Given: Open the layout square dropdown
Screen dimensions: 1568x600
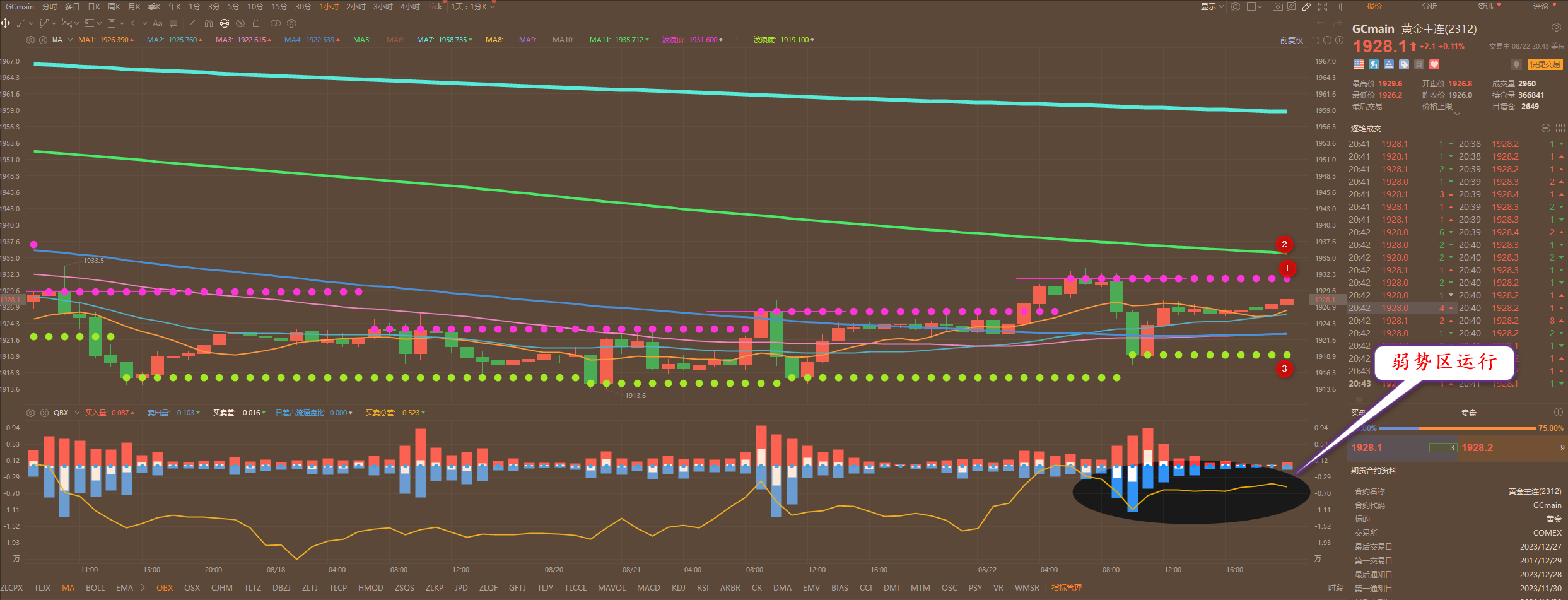Looking at the screenshot, I should pyautogui.click(x=1255, y=7).
